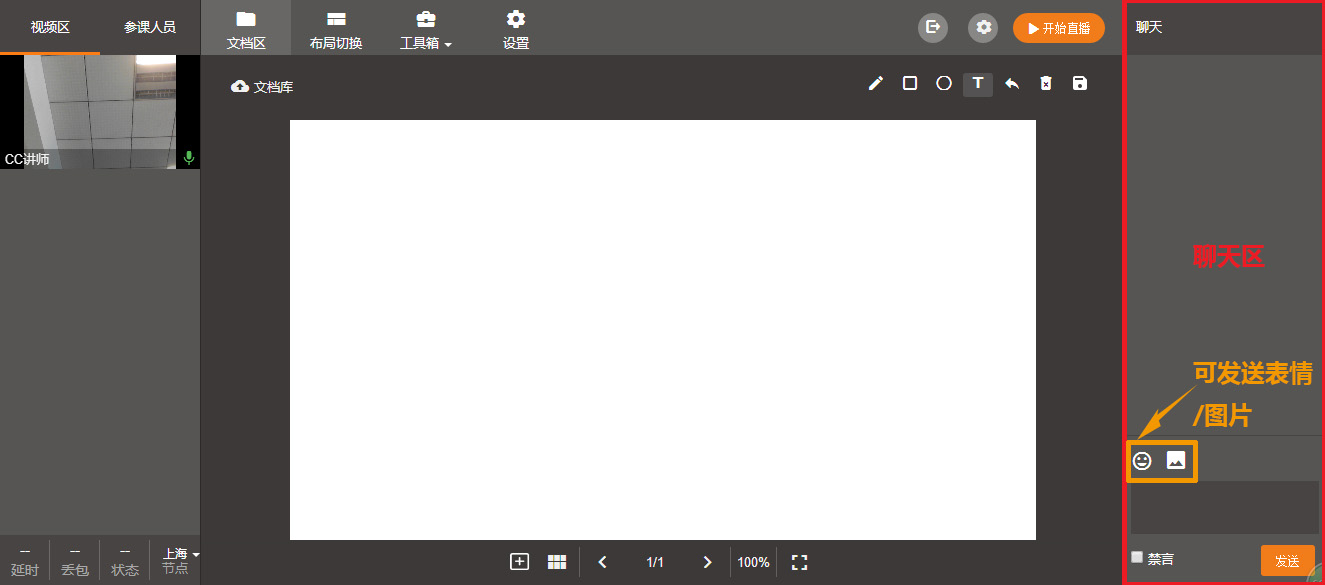Toggle the CC讲师 microphone icon

coord(189,158)
